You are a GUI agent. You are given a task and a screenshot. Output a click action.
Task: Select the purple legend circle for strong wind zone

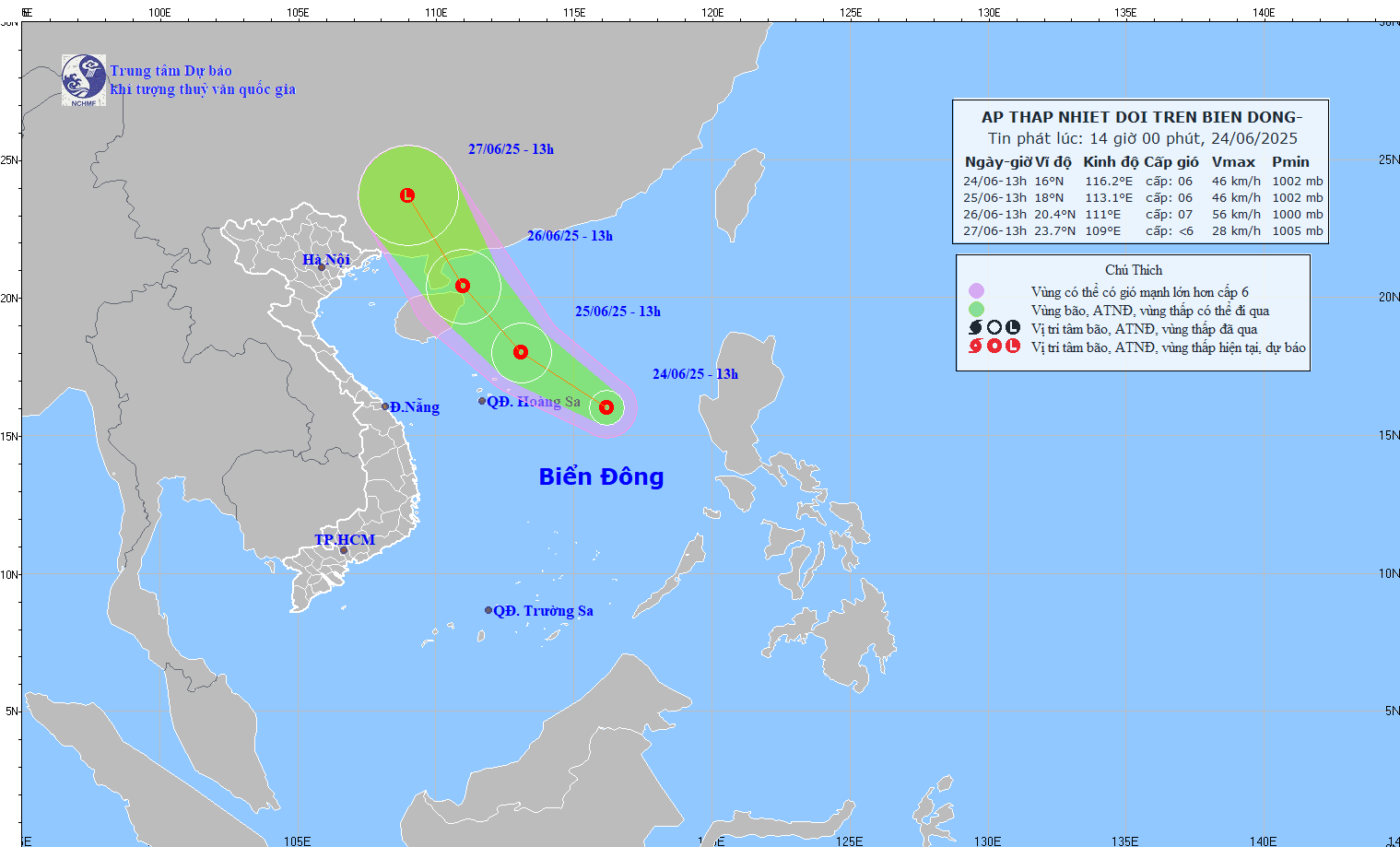point(976,290)
